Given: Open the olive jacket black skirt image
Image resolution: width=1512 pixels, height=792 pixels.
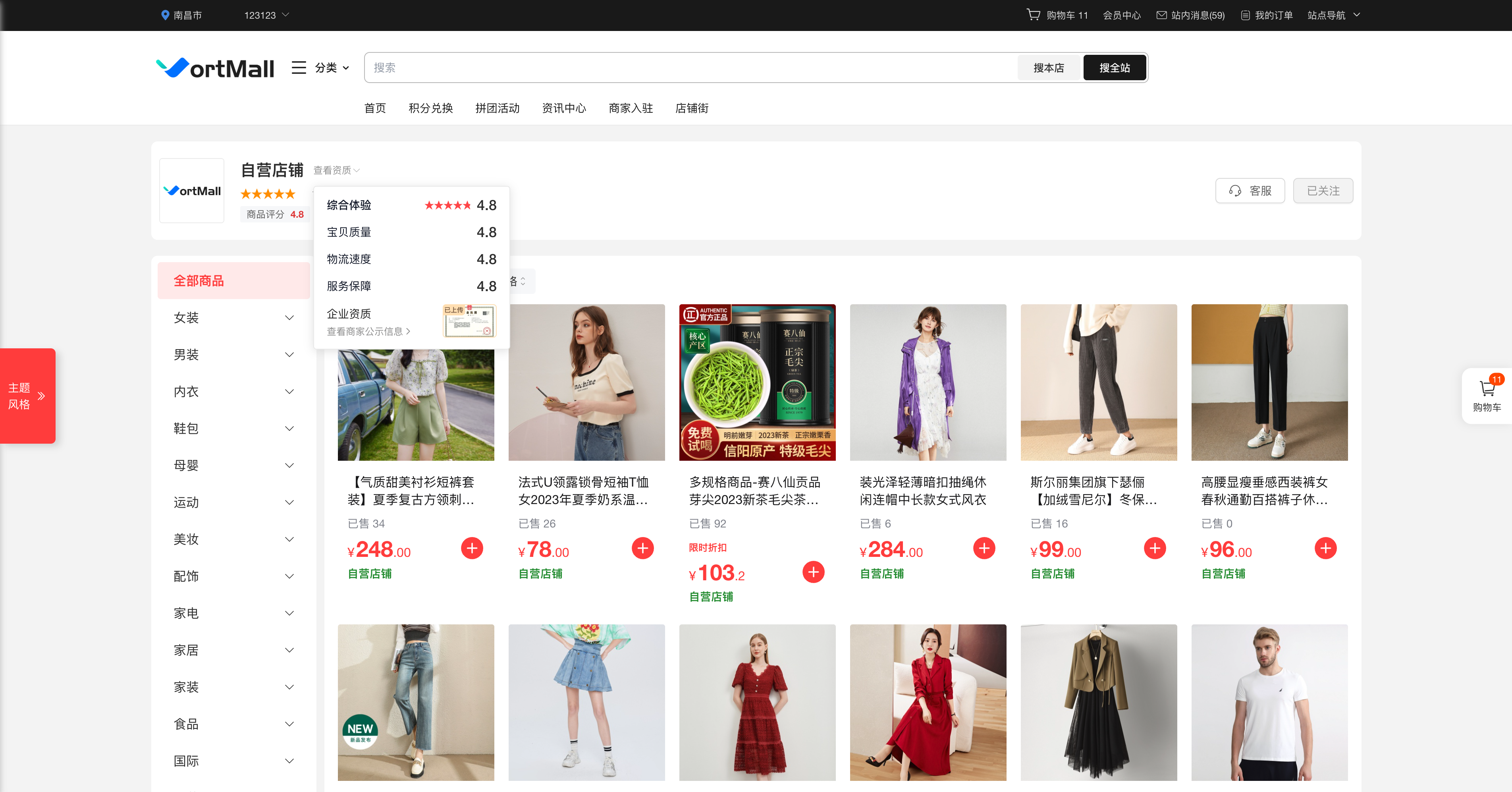Looking at the screenshot, I should pos(1099,702).
